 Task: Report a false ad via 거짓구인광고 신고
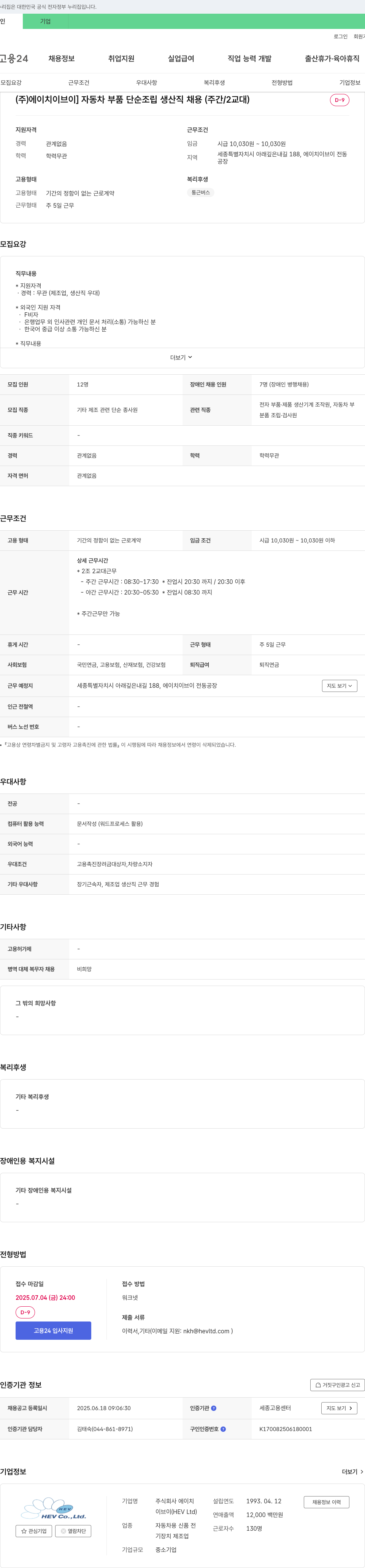tap(338, 1385)
